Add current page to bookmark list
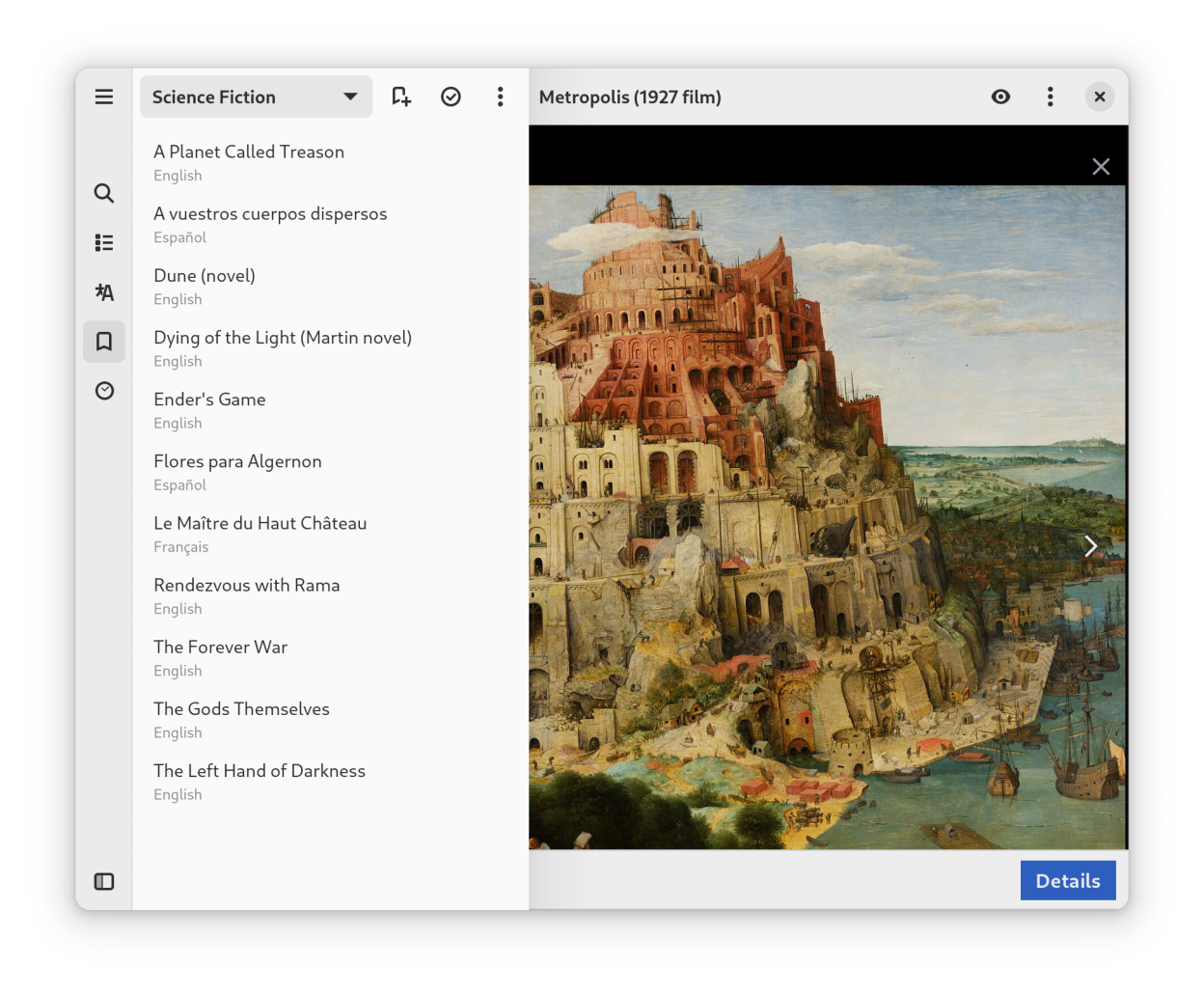1204x993 pixels. point(401,97)
